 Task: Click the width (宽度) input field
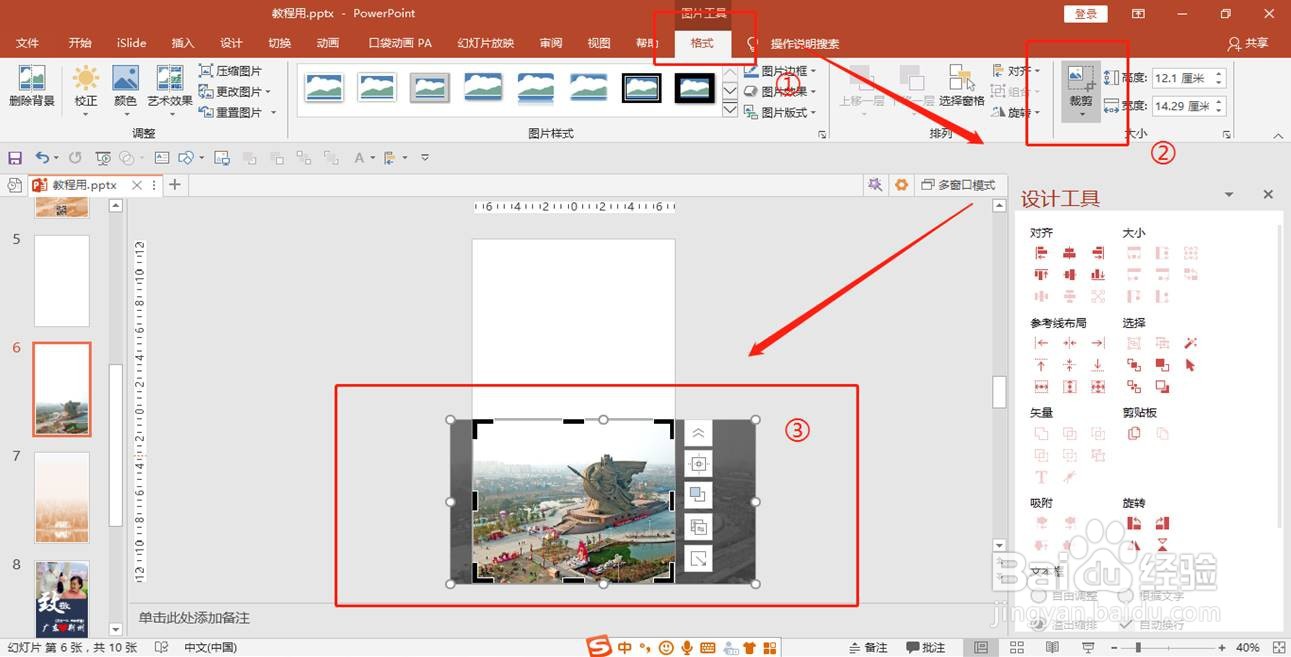[1180, 106]
